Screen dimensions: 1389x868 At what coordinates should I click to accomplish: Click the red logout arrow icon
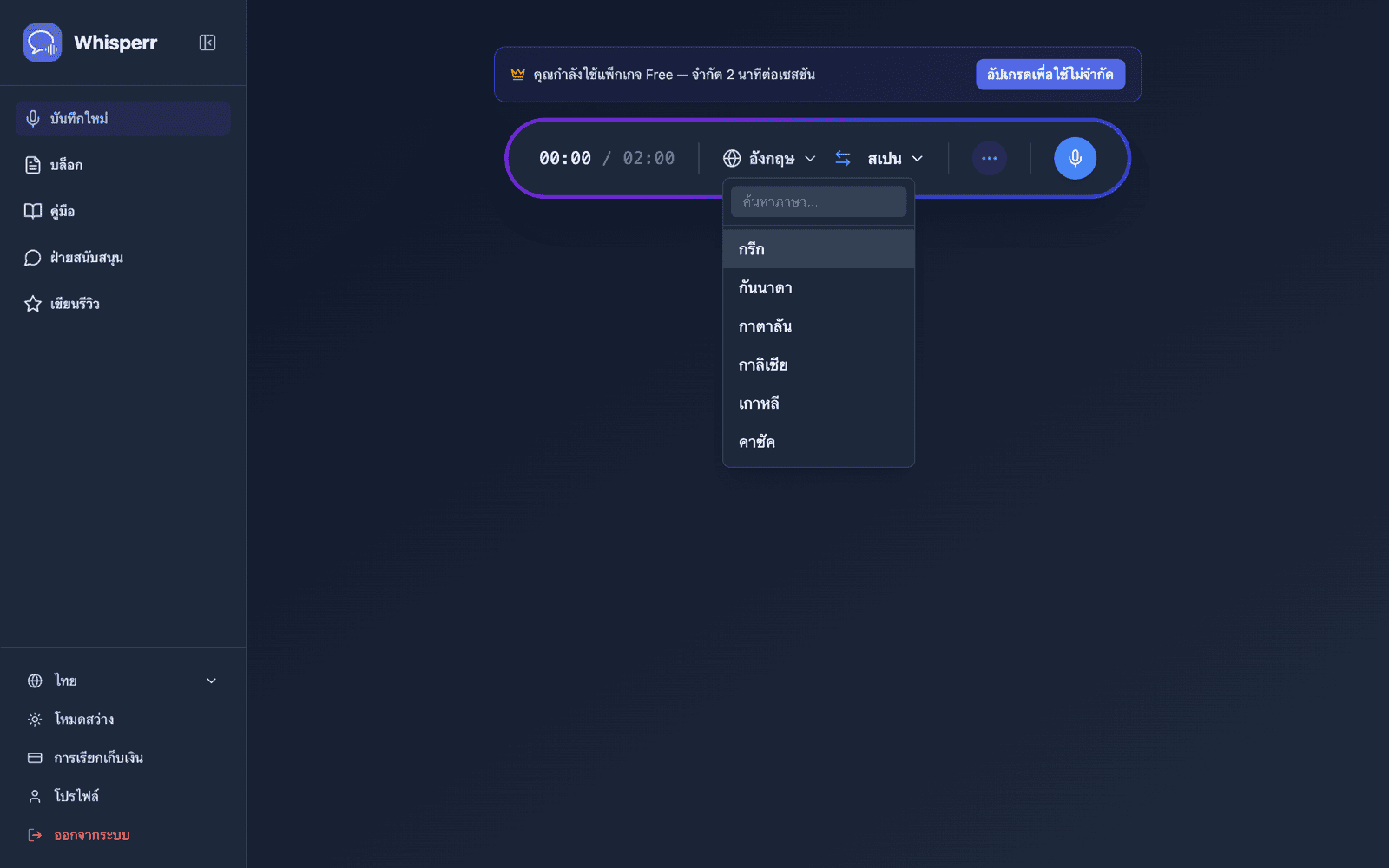(35, 835)
